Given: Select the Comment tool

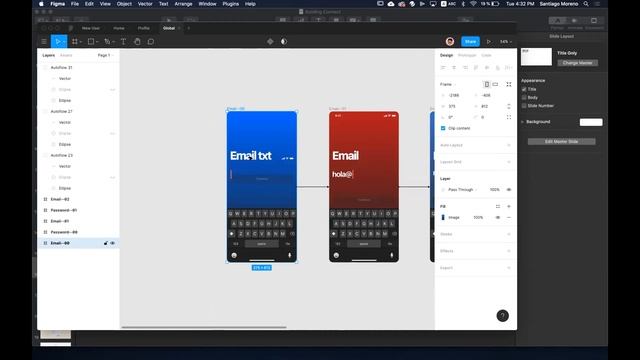Looking at the screenshot, I should pos(151,42).
